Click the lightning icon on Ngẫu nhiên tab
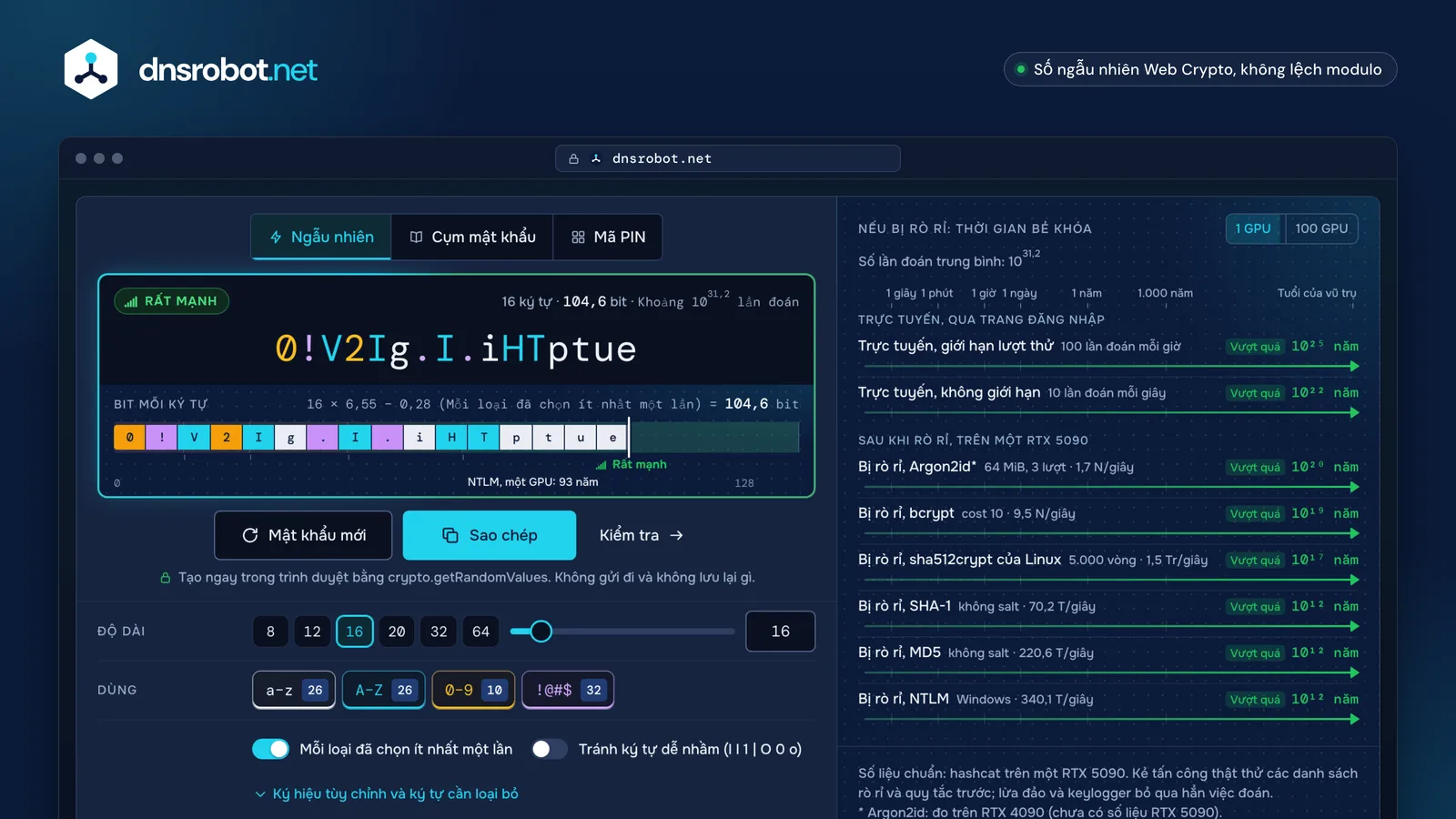Viewport: 1456px width, 819px height. tap(276, 238)
